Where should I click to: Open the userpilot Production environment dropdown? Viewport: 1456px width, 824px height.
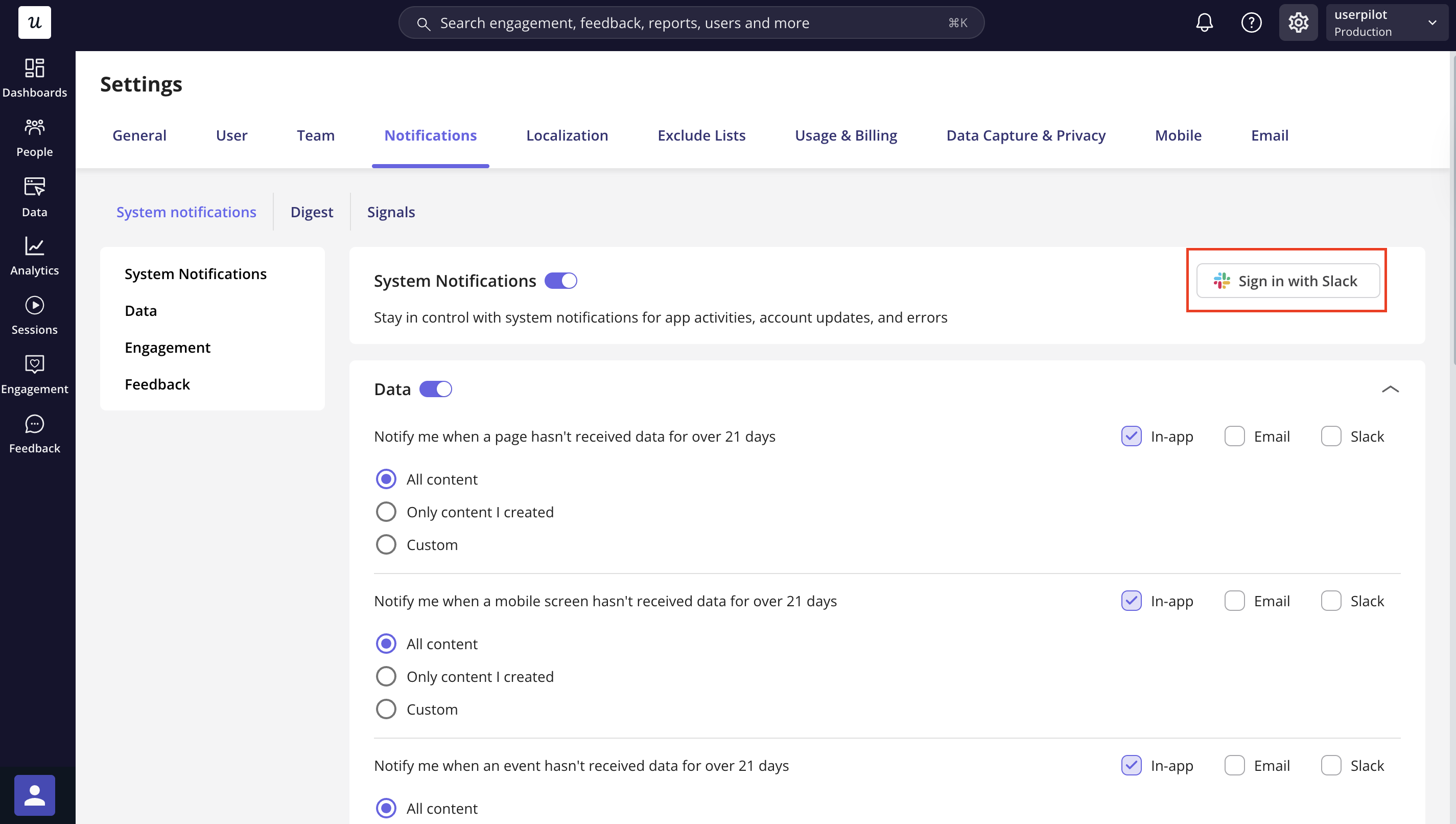[x=1385, y=22]
